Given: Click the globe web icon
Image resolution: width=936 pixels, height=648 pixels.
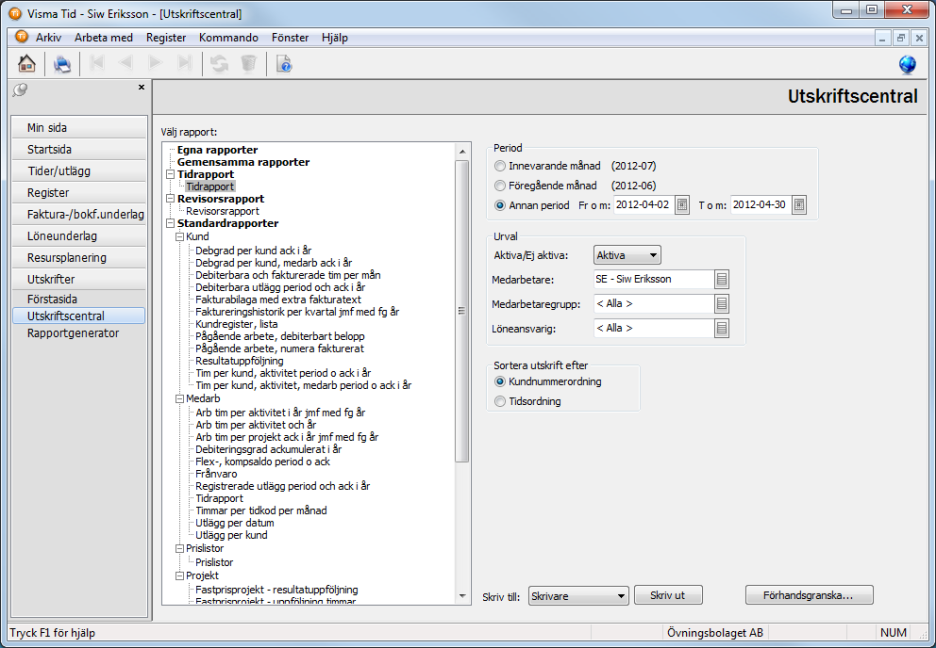Looking at the screenshot, I should click(907, 64).
